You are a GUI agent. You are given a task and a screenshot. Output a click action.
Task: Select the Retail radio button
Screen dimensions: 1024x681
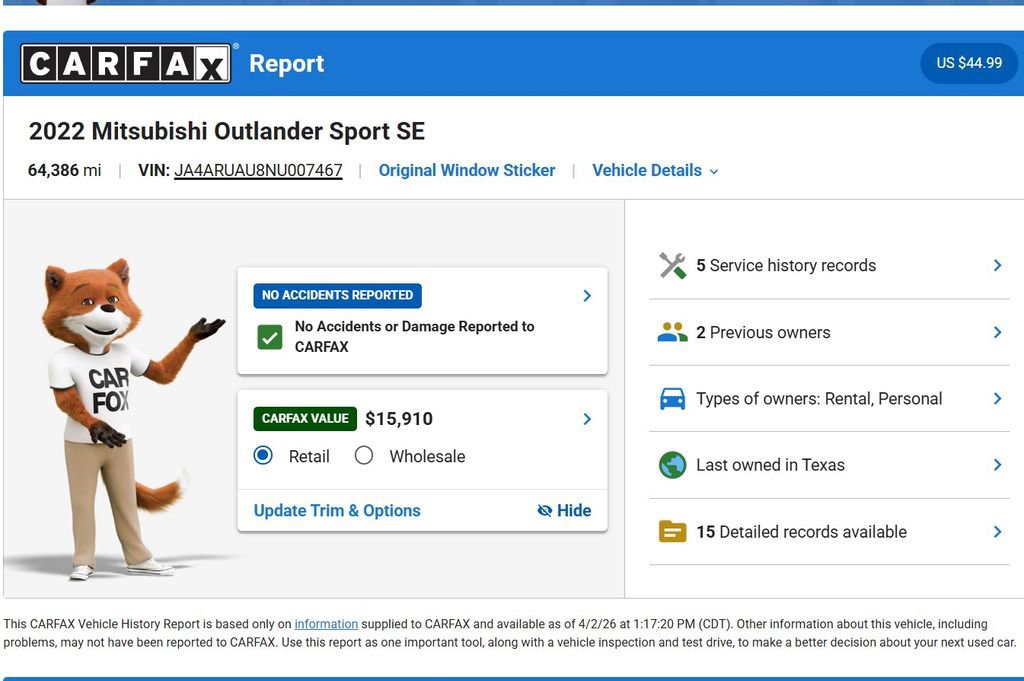click(262, 456)
